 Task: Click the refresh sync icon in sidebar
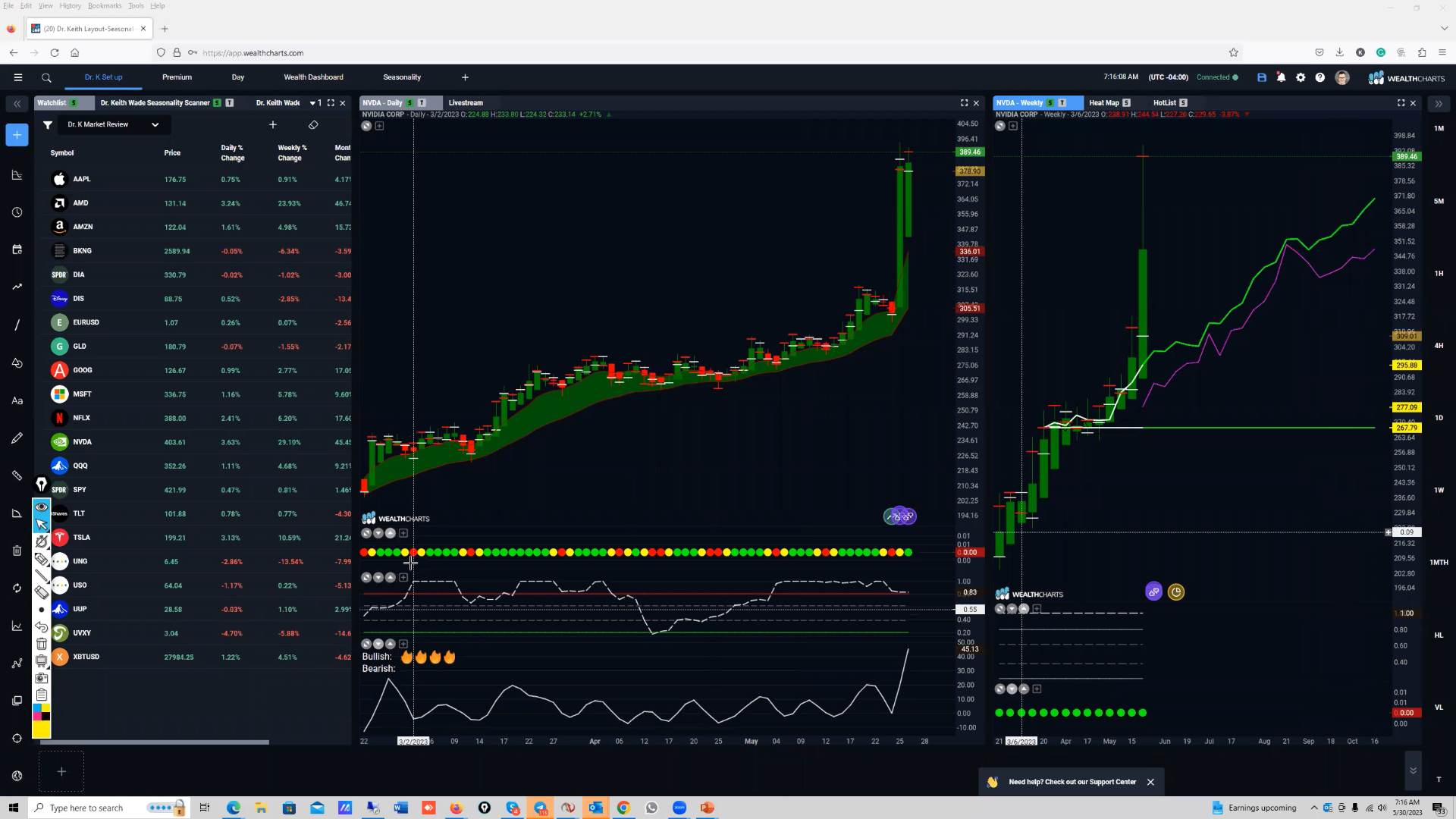[17, 588]
